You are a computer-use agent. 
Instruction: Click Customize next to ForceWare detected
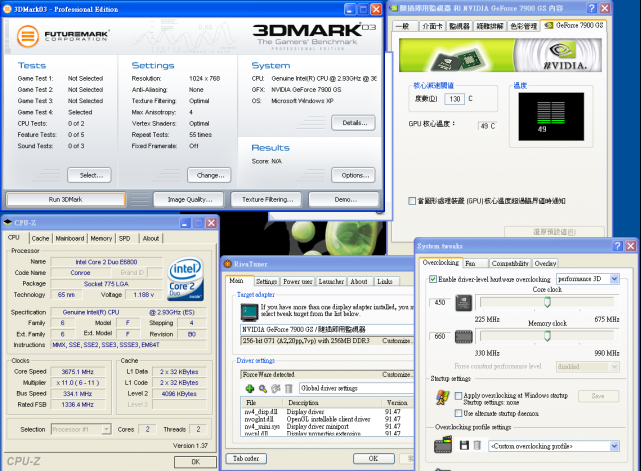coord(396,375)
